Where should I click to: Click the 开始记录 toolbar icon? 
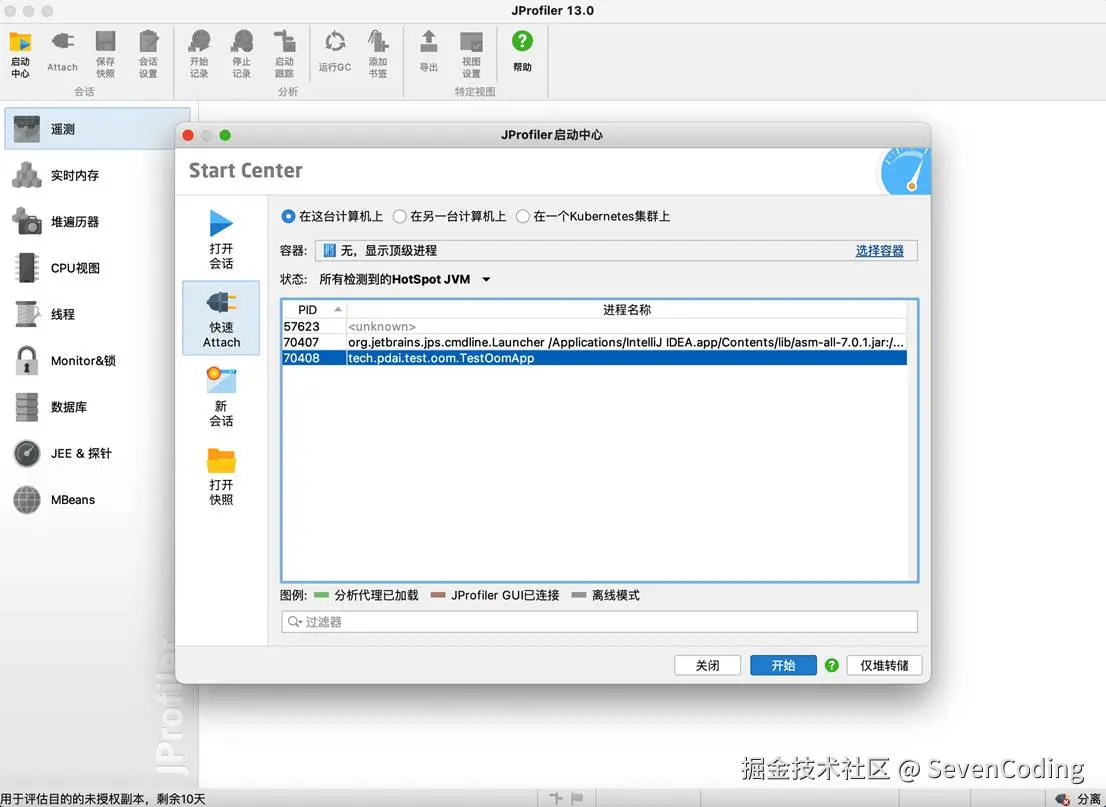coord(199,54)
